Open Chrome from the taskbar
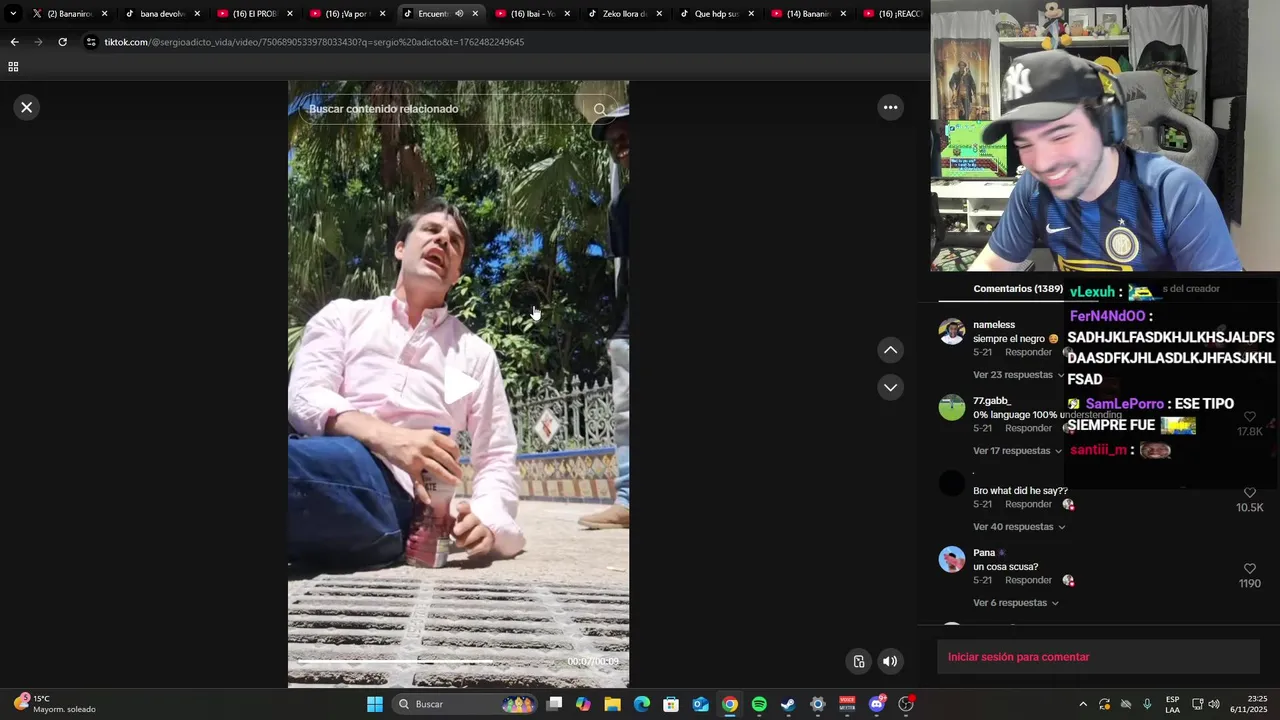This screenshot has width=1280, height=720. click(730, 704)
